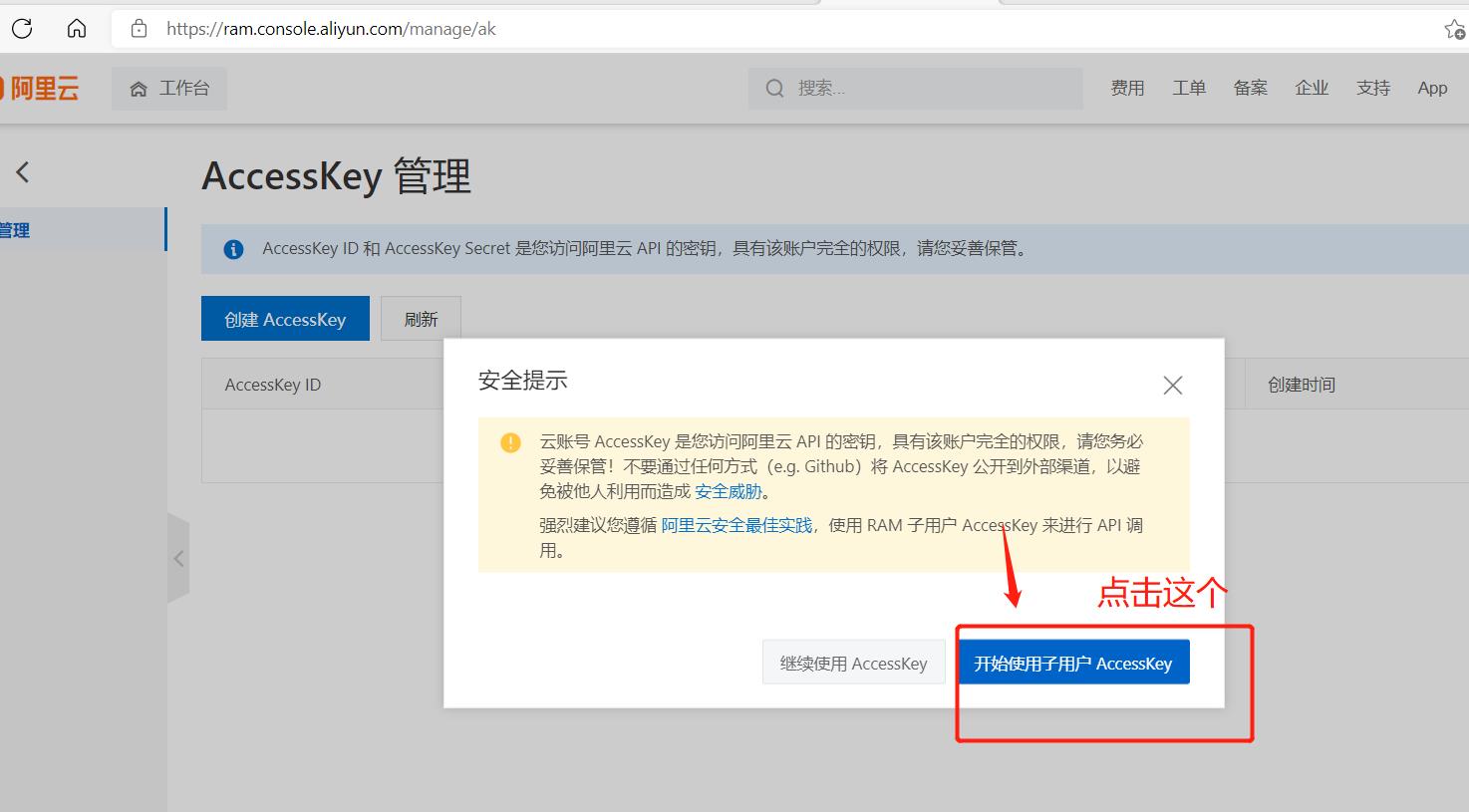The width and height of the screenshot is (1469, 812).
Task: Click the 创建时间 column header
Action: point(1302,385)
